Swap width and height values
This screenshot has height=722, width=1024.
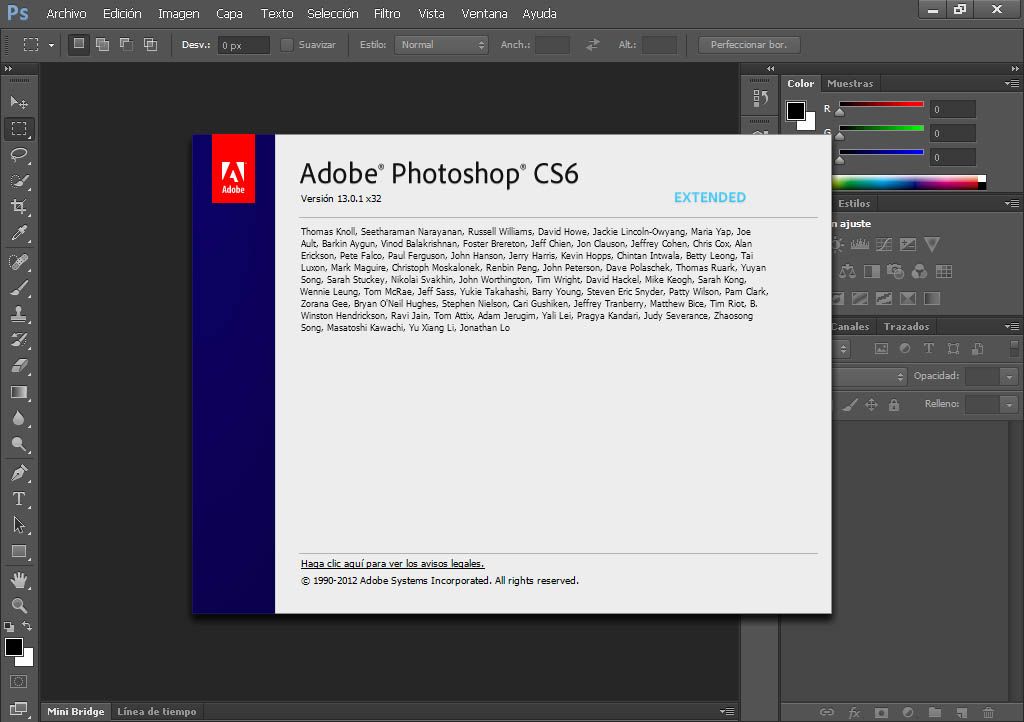pos(592,44)
